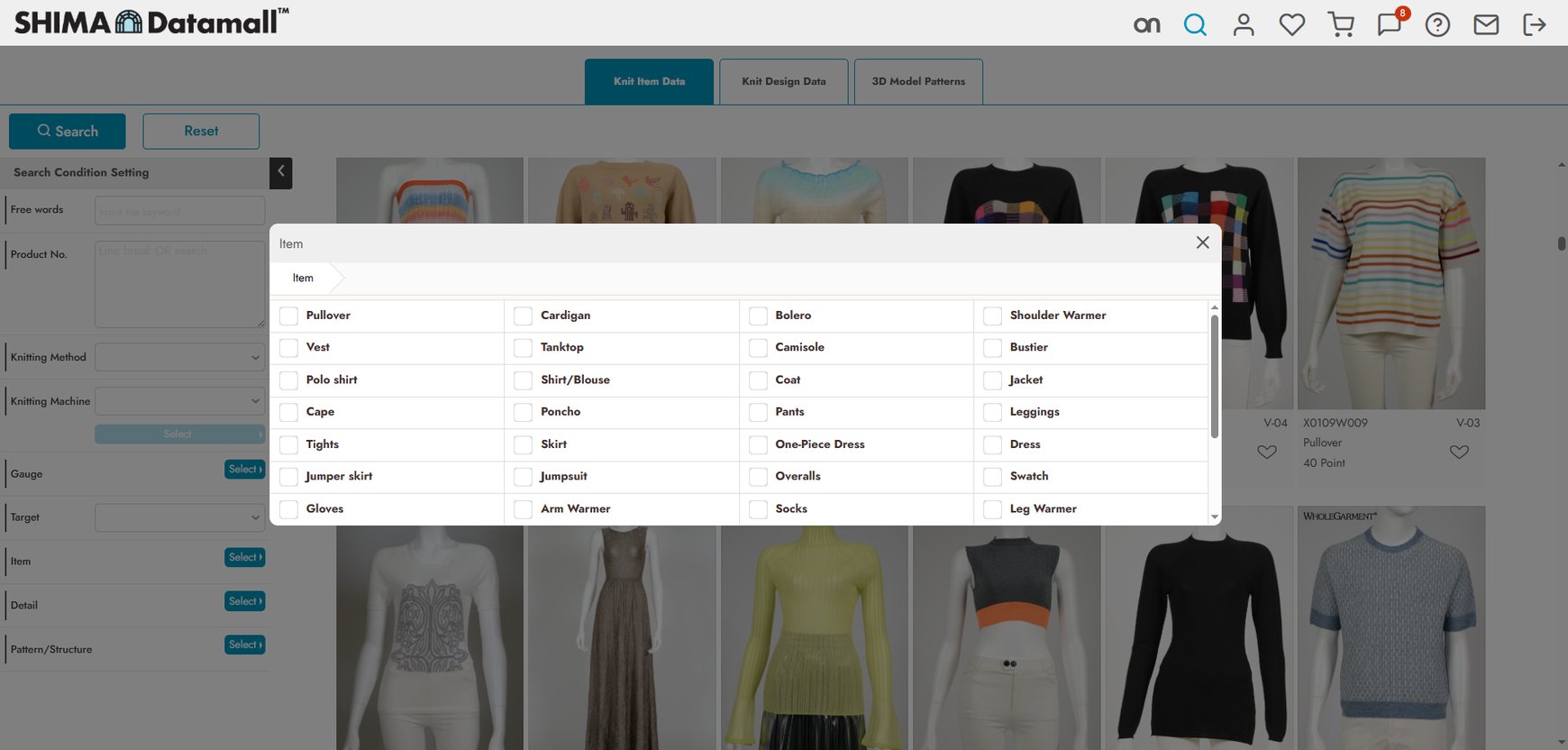Open the Target dropdown
The height and width of the screenshot is (750, 1568).
(x=180, y=517)
